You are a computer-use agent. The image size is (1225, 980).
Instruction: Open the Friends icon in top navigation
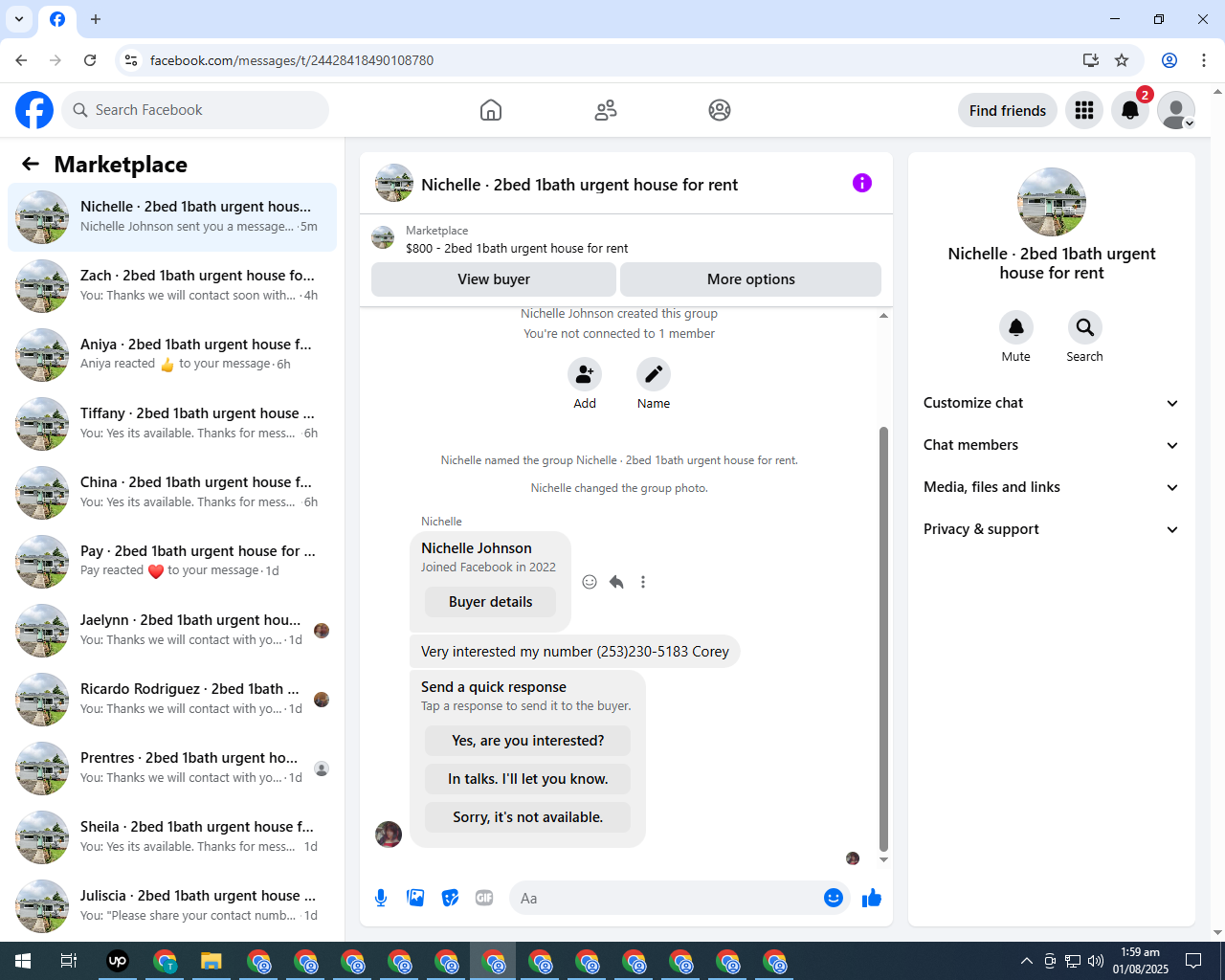pos(606,110)
